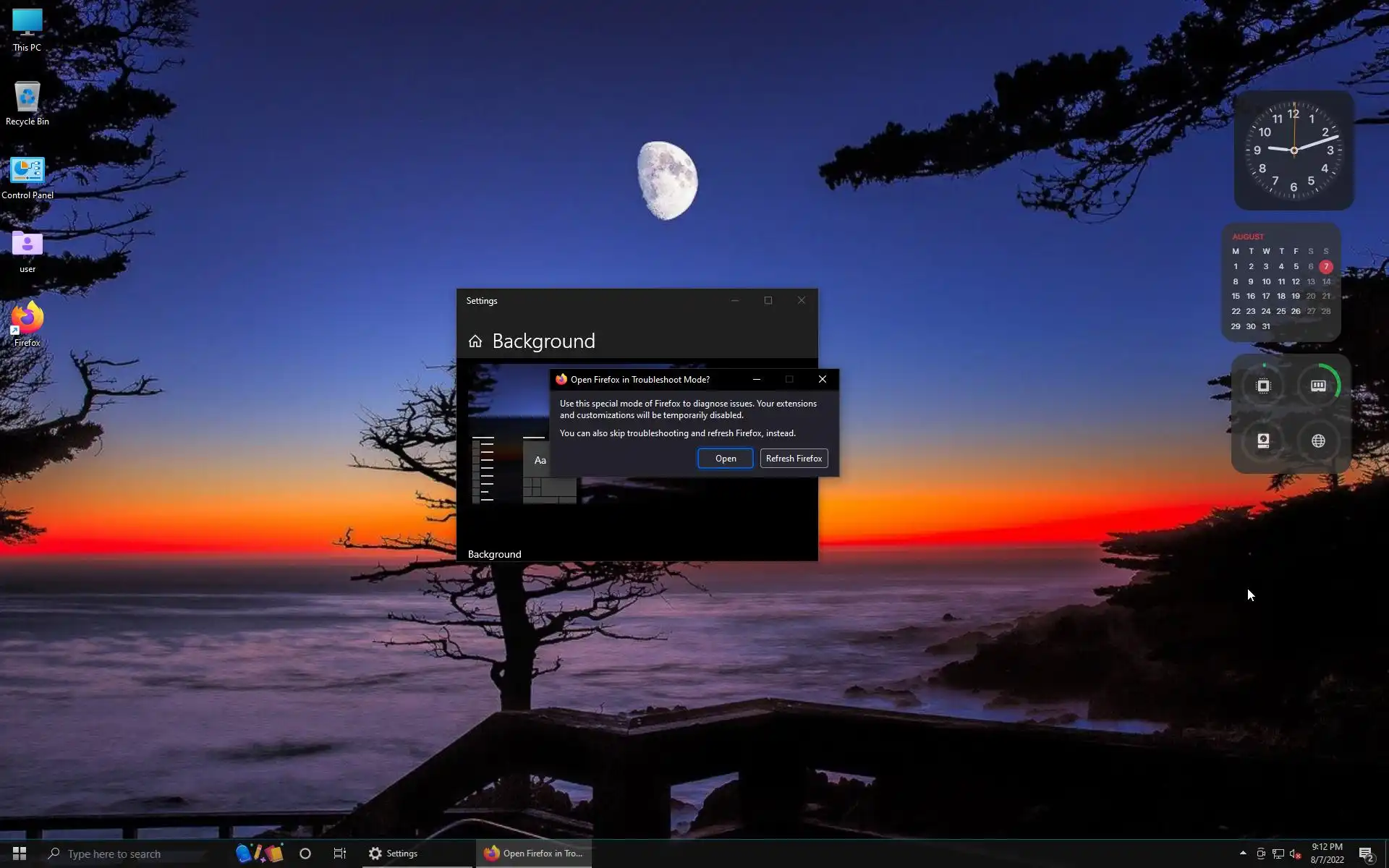Click the RAM usage widget icon
Image resolution: width=1389 pixels, height=868 pixels.
coord(1318,386)
